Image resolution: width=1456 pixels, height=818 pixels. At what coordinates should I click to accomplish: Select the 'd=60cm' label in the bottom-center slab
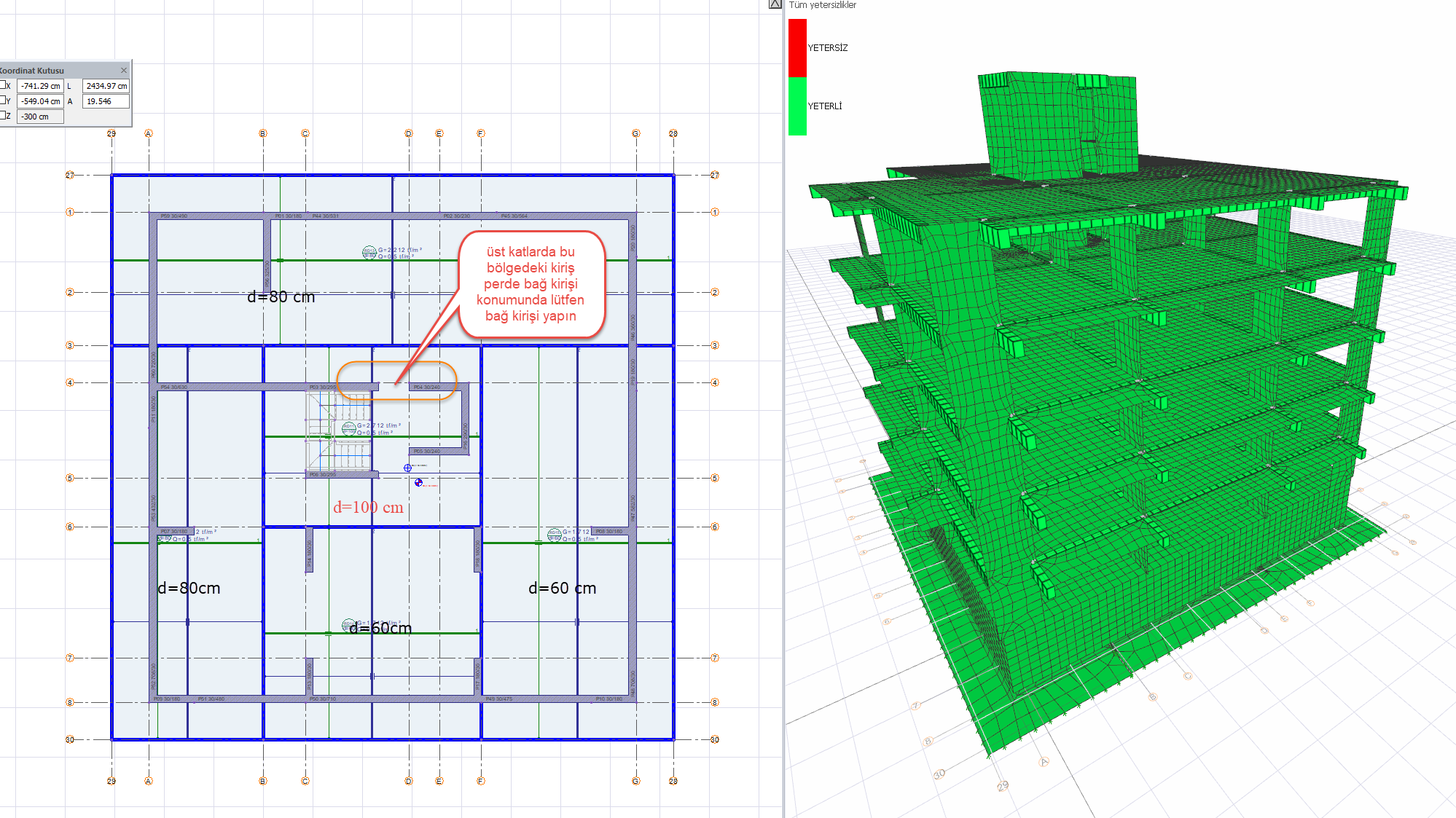(x=380, y=628)
